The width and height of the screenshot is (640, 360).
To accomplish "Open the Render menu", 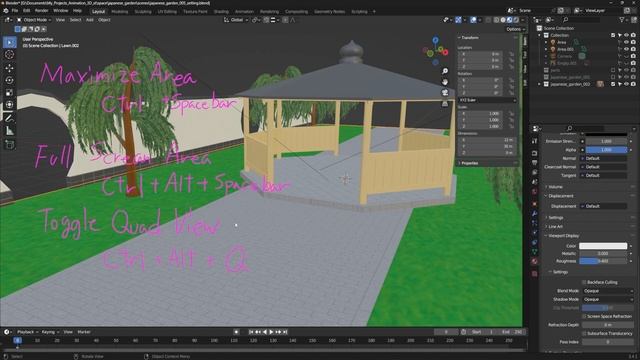I will (x=42, y=11).
